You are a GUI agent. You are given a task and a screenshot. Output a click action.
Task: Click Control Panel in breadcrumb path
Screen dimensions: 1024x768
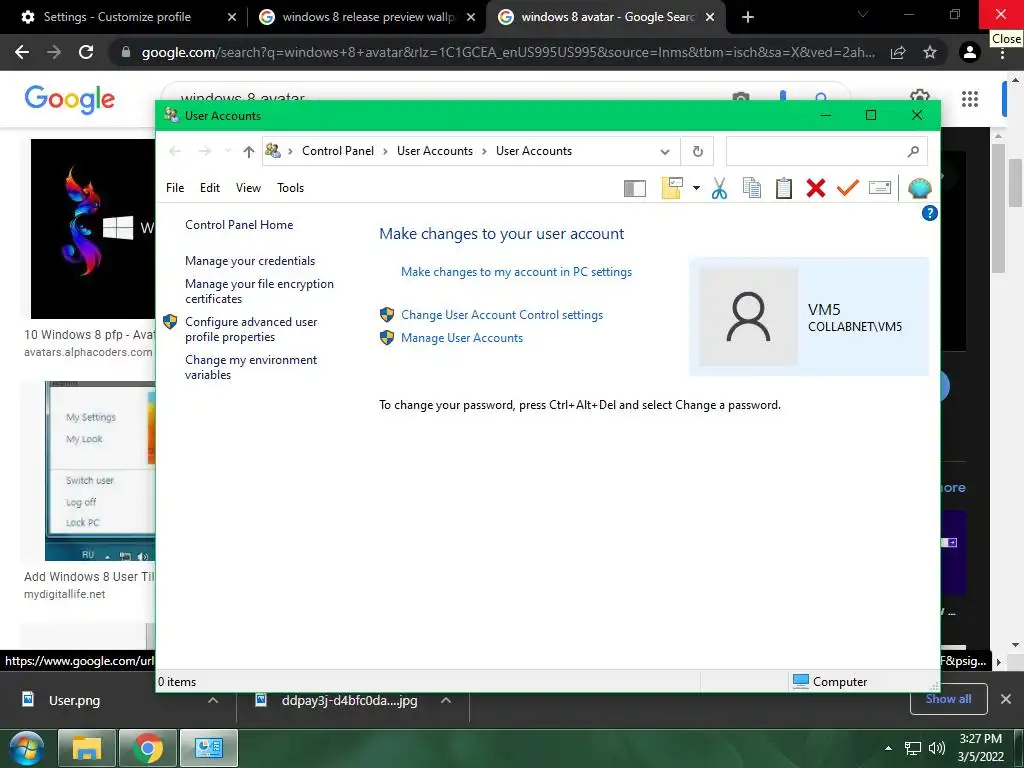tap(338, 151)
